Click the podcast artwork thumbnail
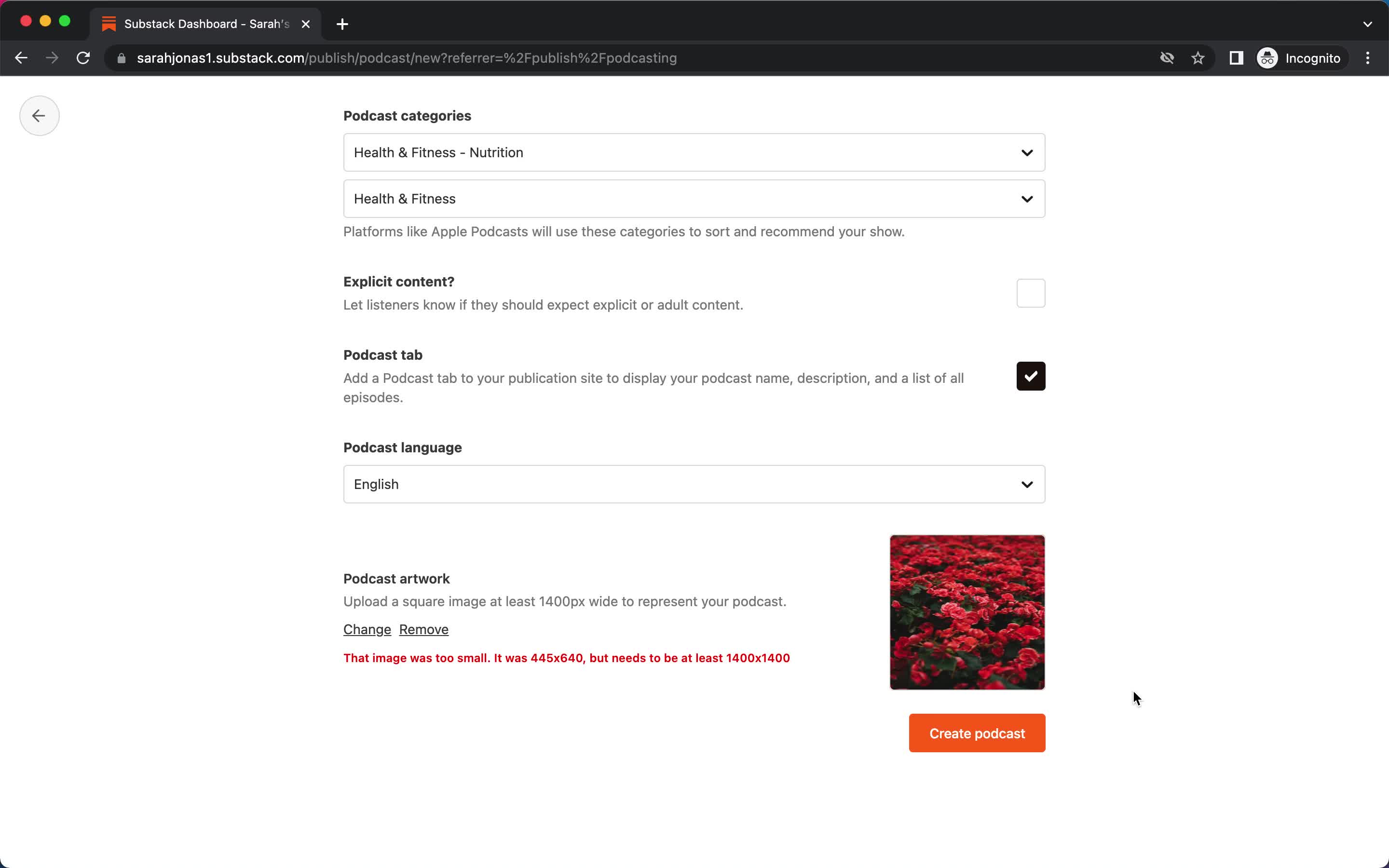Screen dimensions: 1389x868 pos(967,612)
